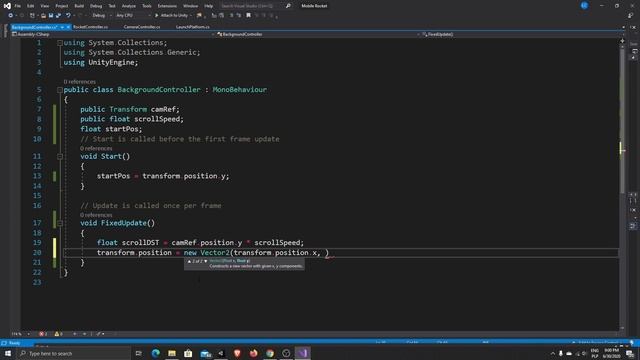Open File Explorer from taskbar

[172, 353]
